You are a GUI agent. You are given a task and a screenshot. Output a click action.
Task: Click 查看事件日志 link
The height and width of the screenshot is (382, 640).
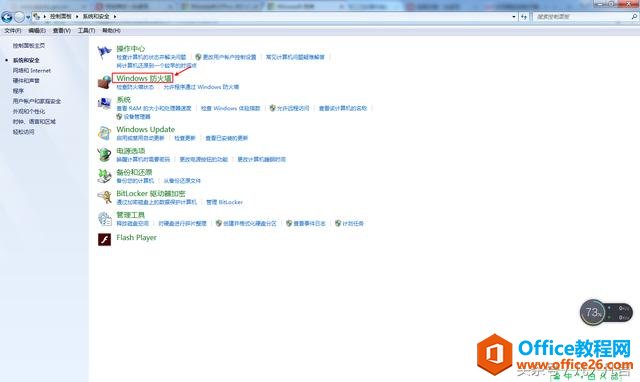click(x=309, y=223)
